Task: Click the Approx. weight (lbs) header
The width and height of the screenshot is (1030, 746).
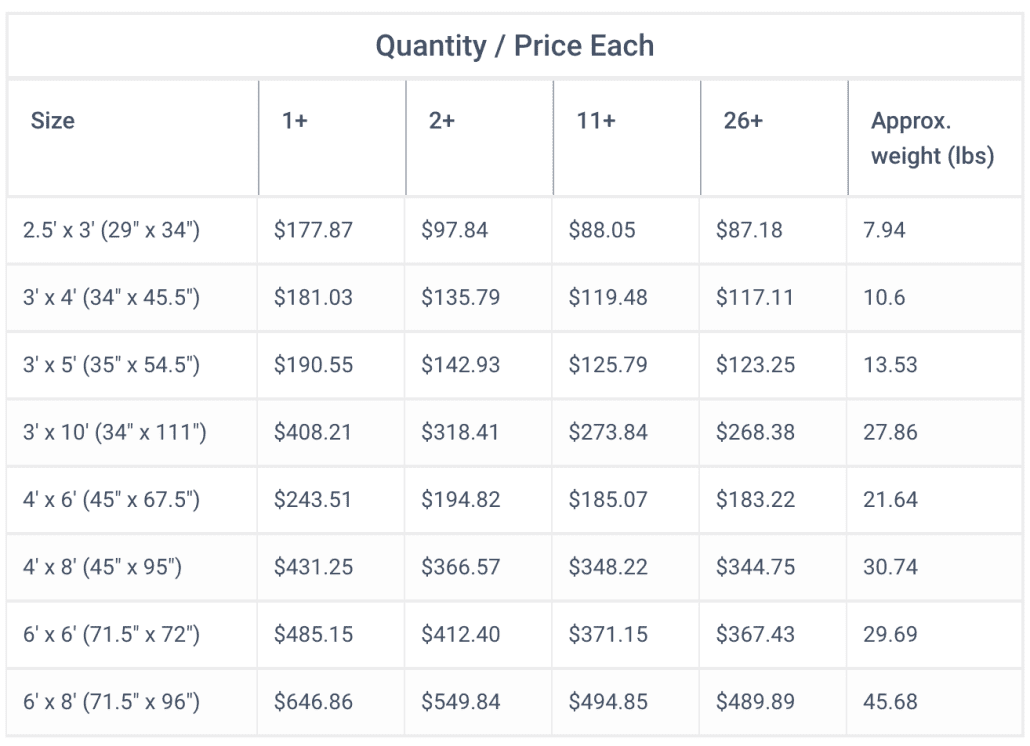Action: 932,139
